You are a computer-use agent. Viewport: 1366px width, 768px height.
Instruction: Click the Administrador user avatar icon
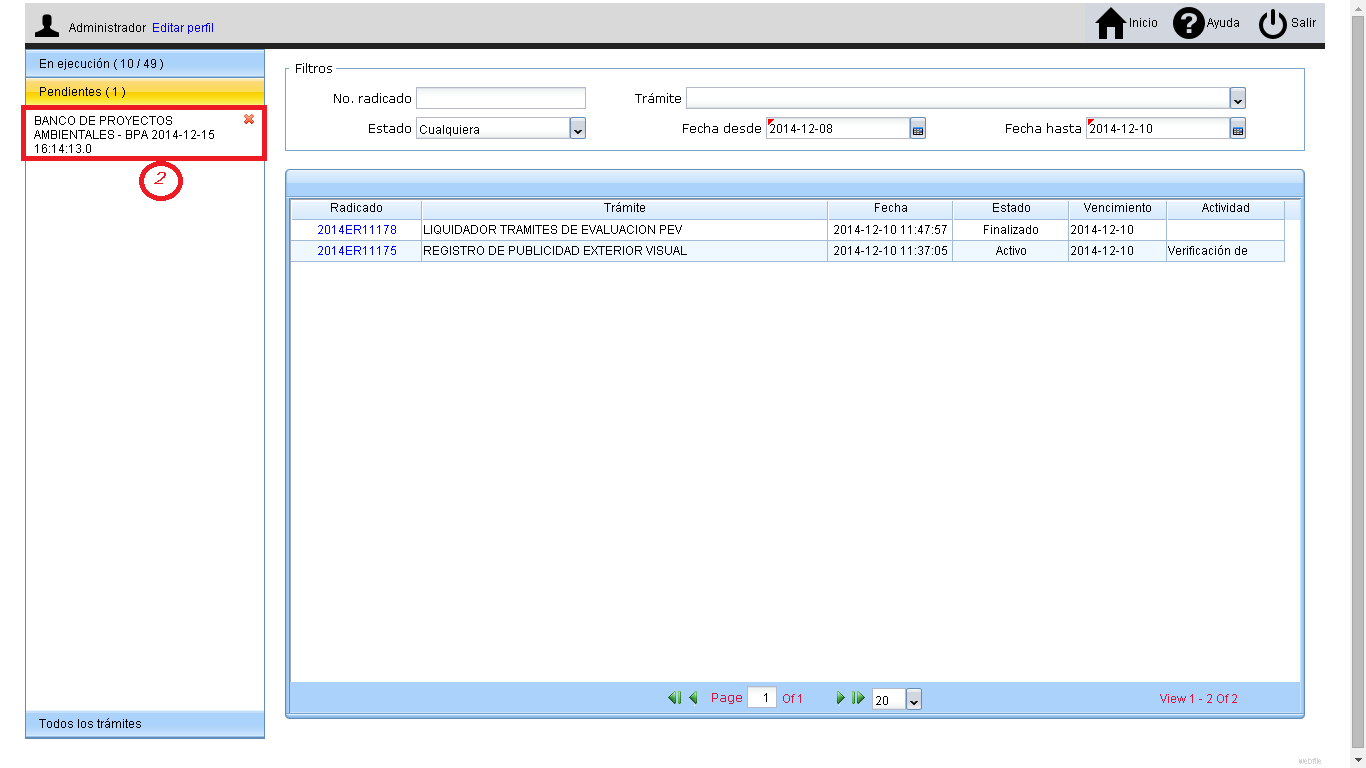coord(47,26)
